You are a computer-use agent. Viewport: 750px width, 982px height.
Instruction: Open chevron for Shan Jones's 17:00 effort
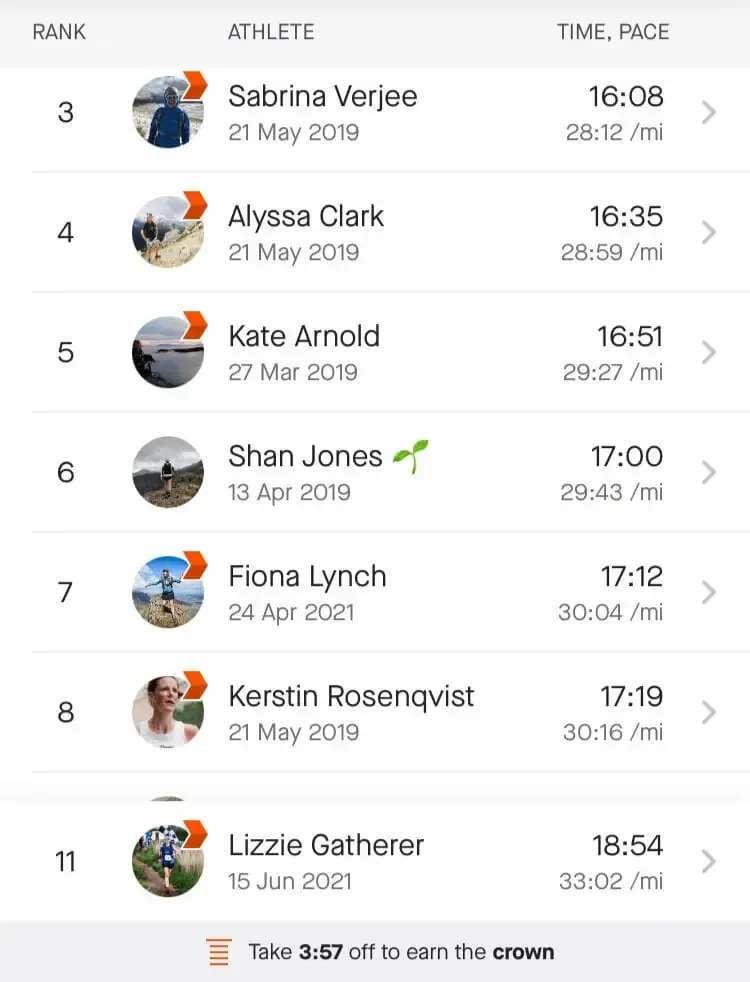(709, 472)
